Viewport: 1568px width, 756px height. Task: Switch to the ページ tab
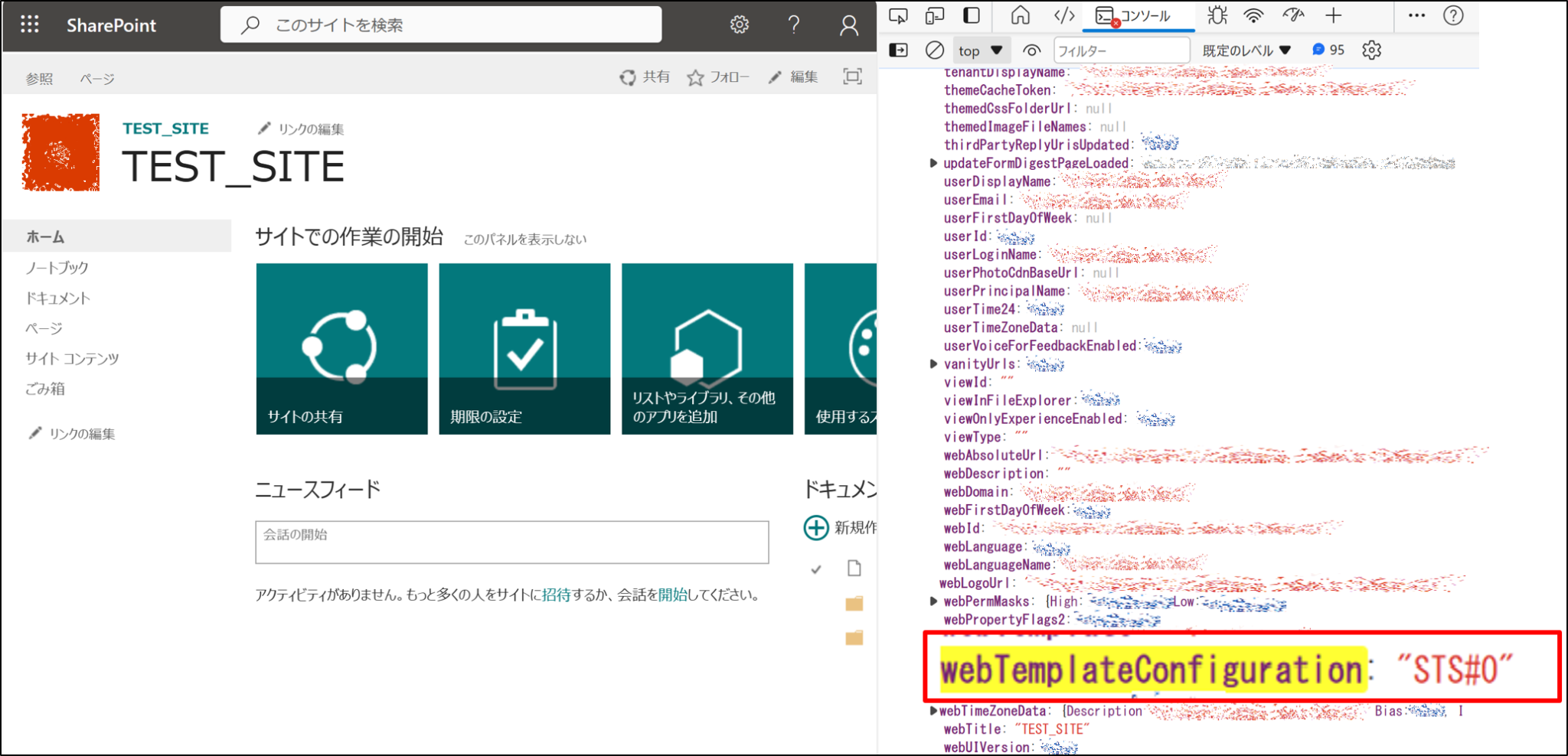click(98, 77)
